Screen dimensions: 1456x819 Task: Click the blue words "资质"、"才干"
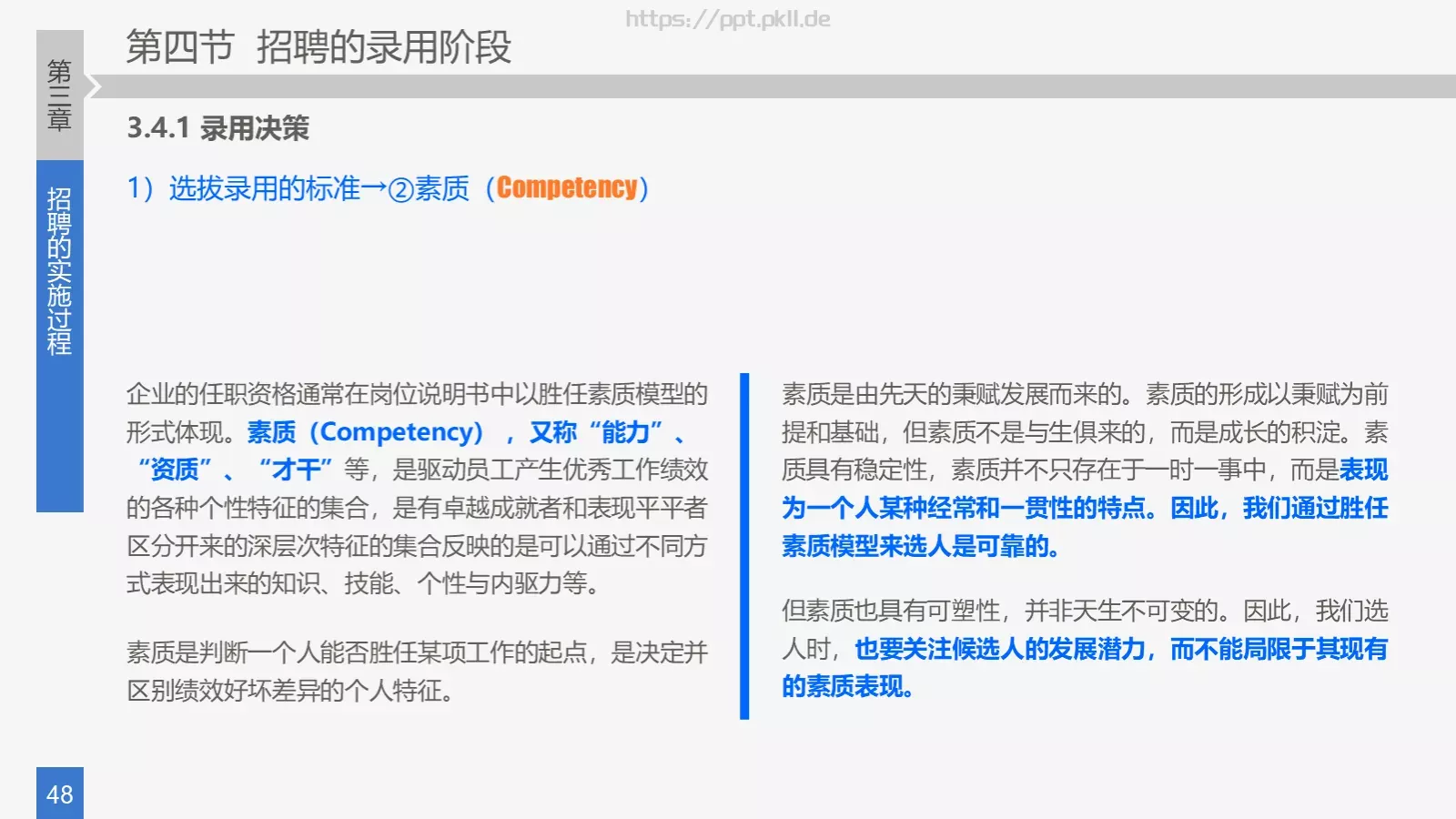click(236, 470)
